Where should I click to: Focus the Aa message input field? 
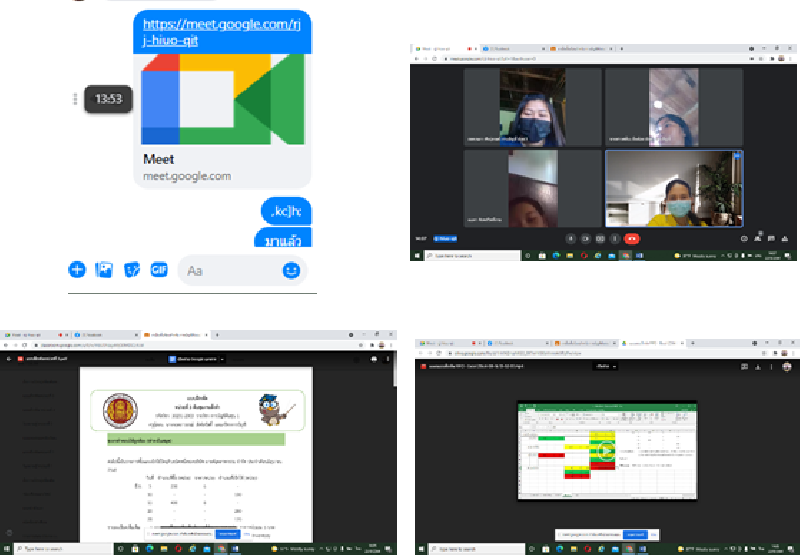[230, 270]
